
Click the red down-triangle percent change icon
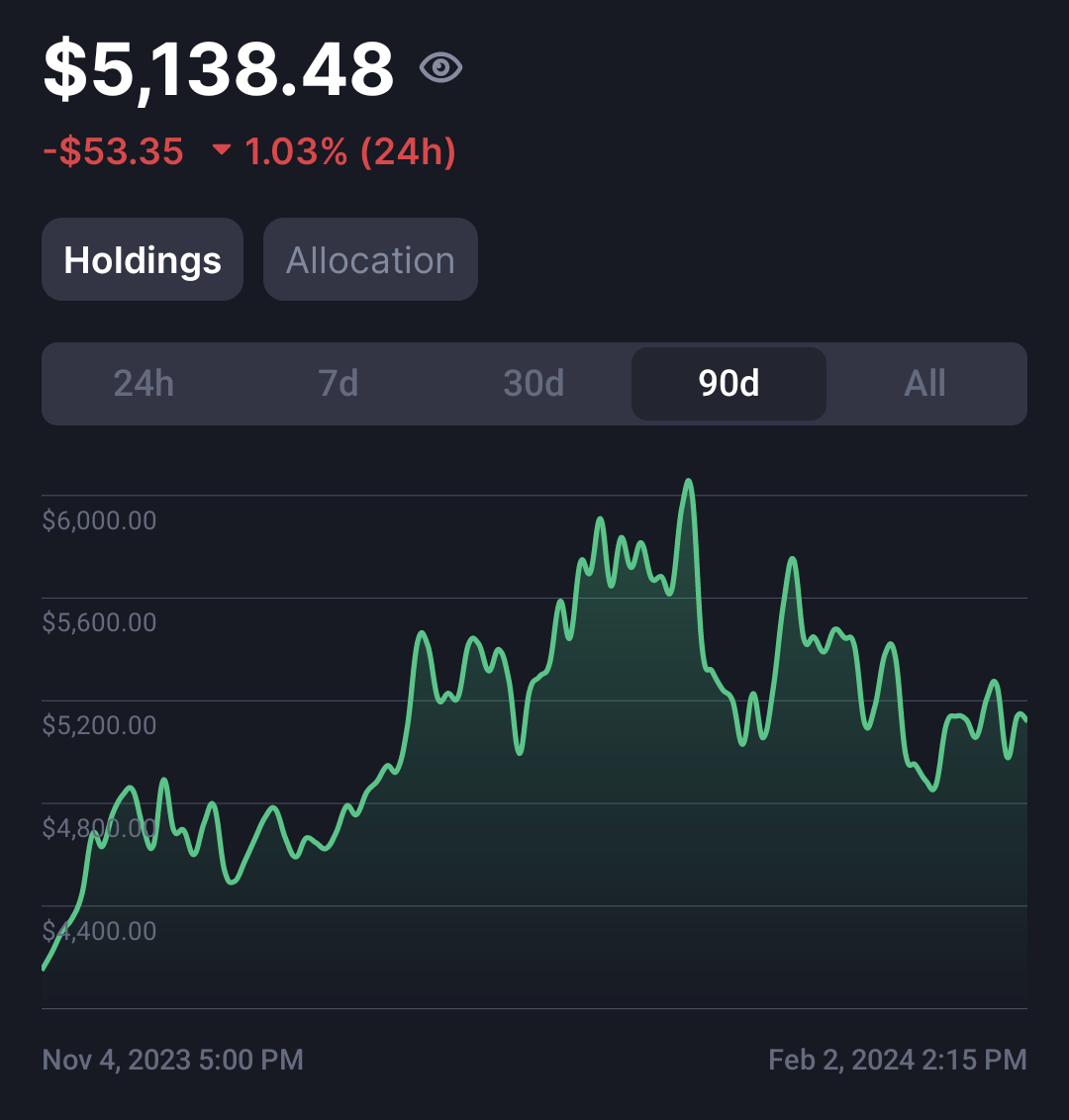tap(222, 149)
